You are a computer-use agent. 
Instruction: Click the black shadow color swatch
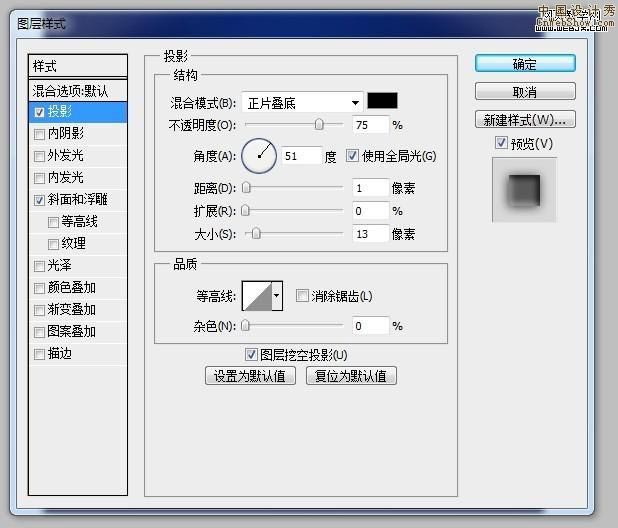pos(382,101)
